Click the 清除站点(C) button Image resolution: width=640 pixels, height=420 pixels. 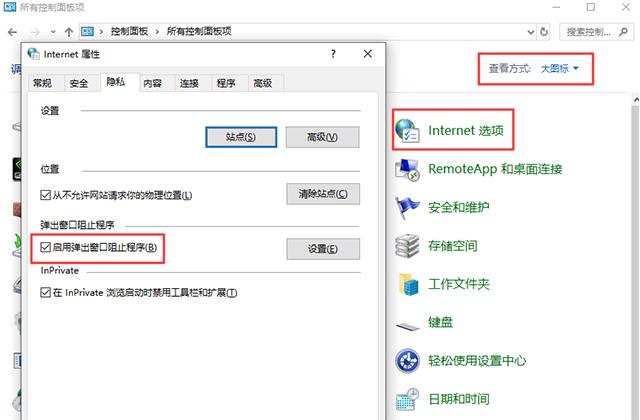(323, 193)
